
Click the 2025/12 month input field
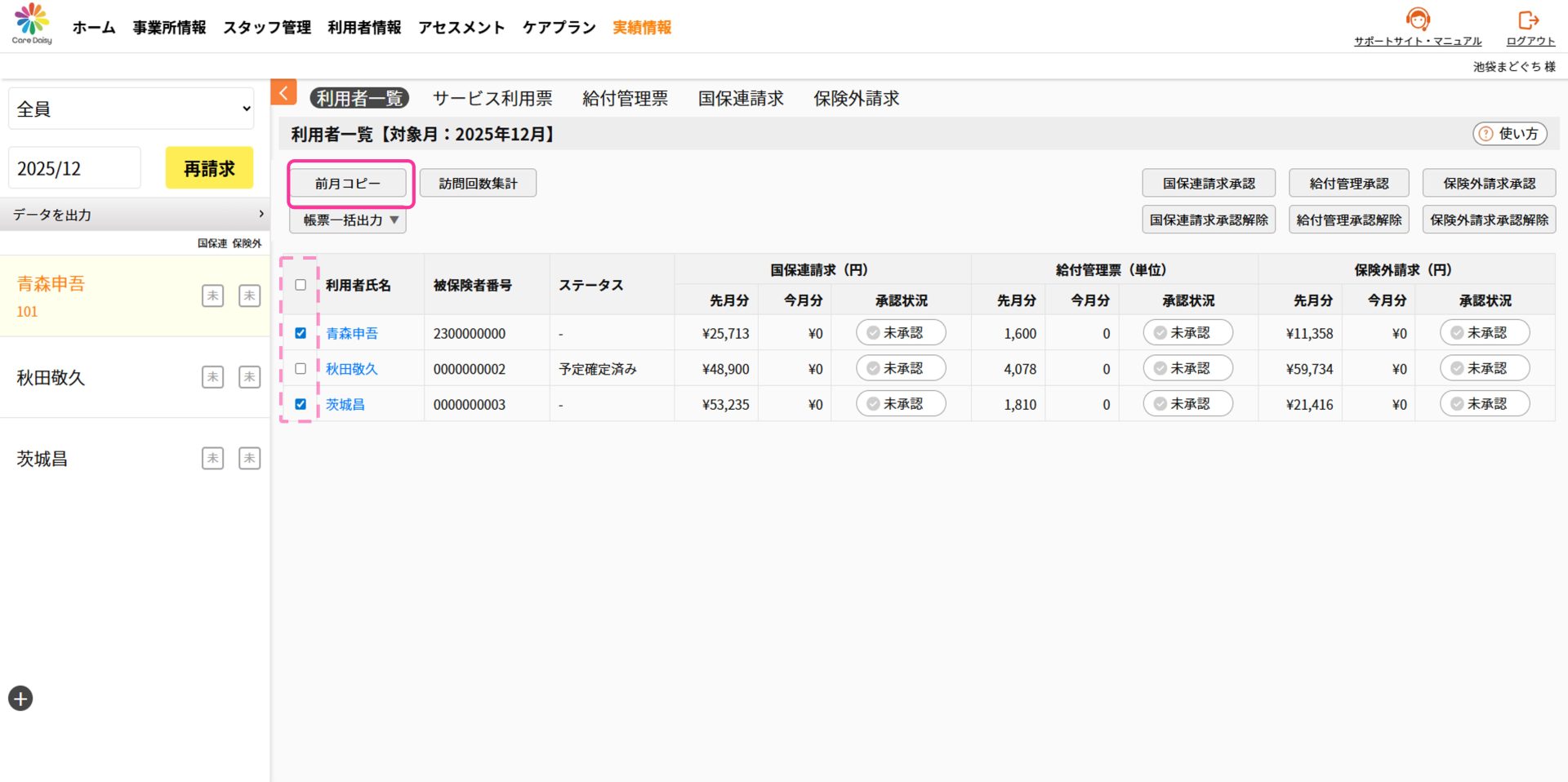click(74, 168)
